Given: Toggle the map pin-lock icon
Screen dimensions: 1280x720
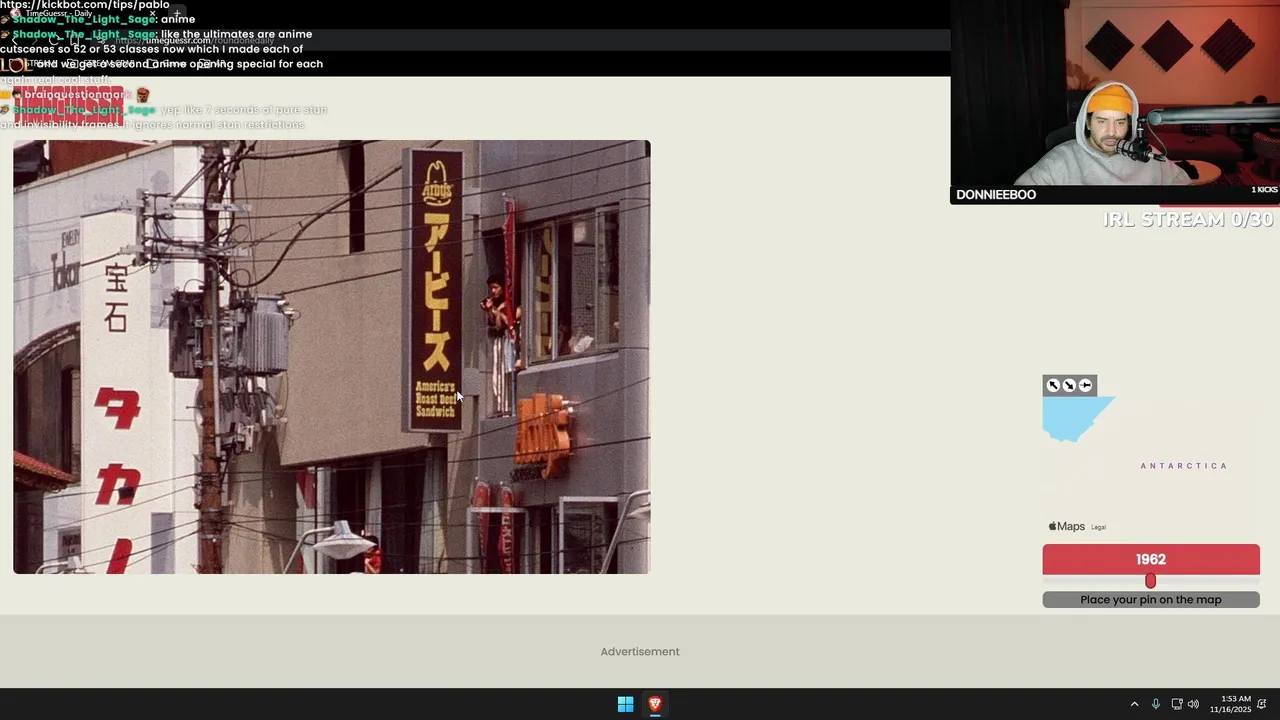Looking at the screenshot, I should (1086, 385).
